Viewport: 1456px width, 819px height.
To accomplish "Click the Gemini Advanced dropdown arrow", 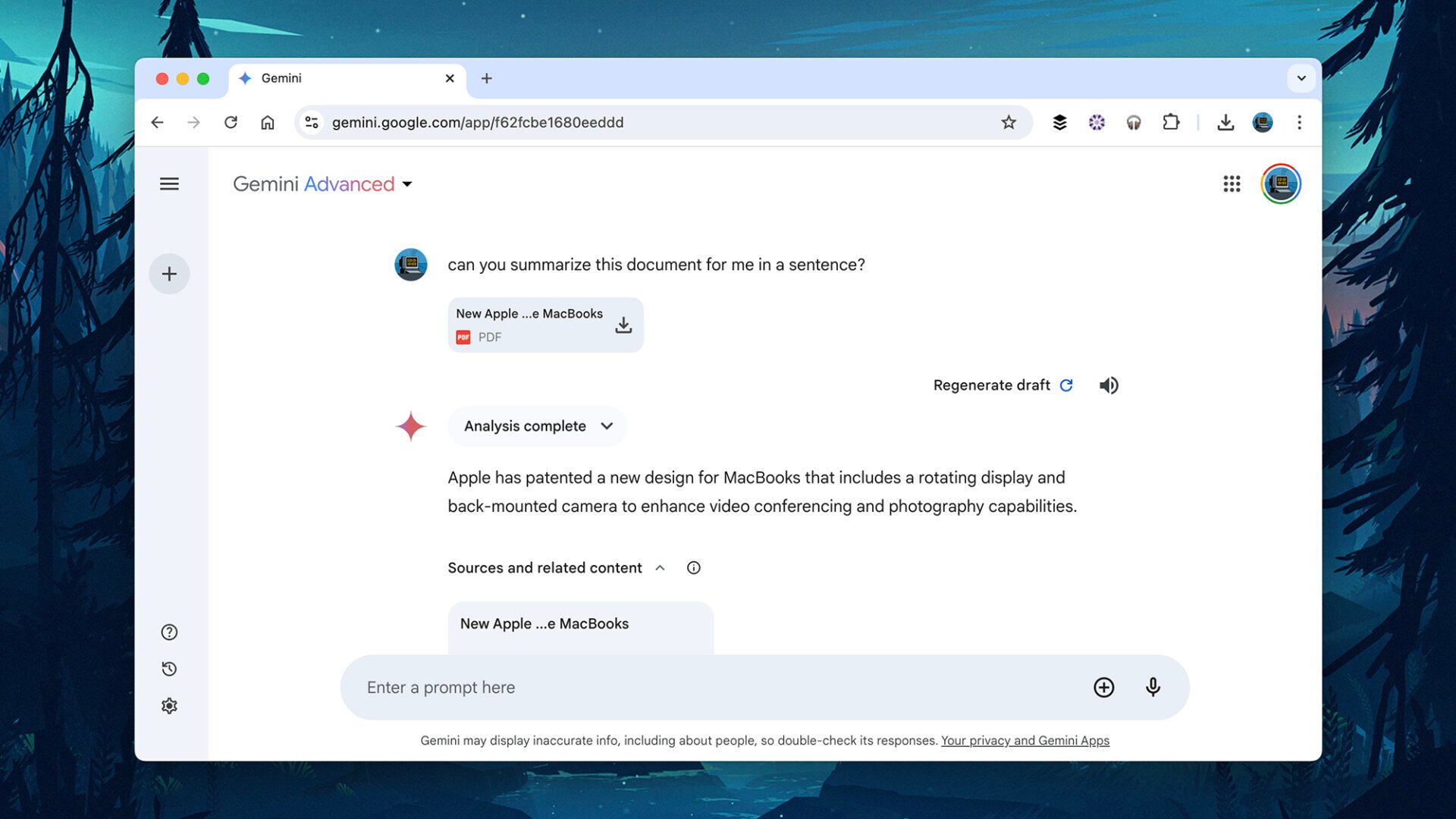I will tap(409, 184).
